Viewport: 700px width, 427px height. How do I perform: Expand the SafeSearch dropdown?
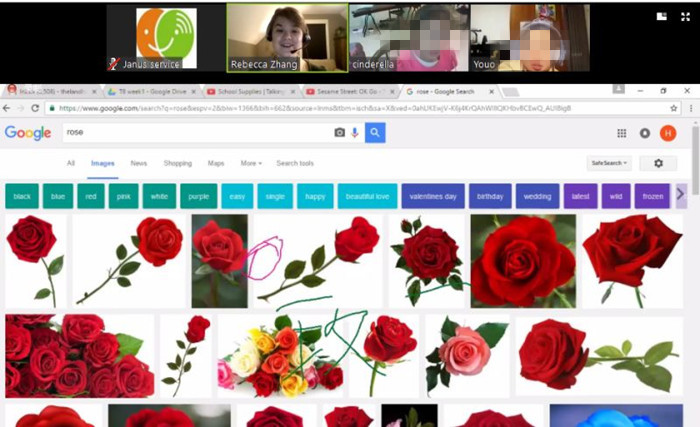tap(609, 163)
